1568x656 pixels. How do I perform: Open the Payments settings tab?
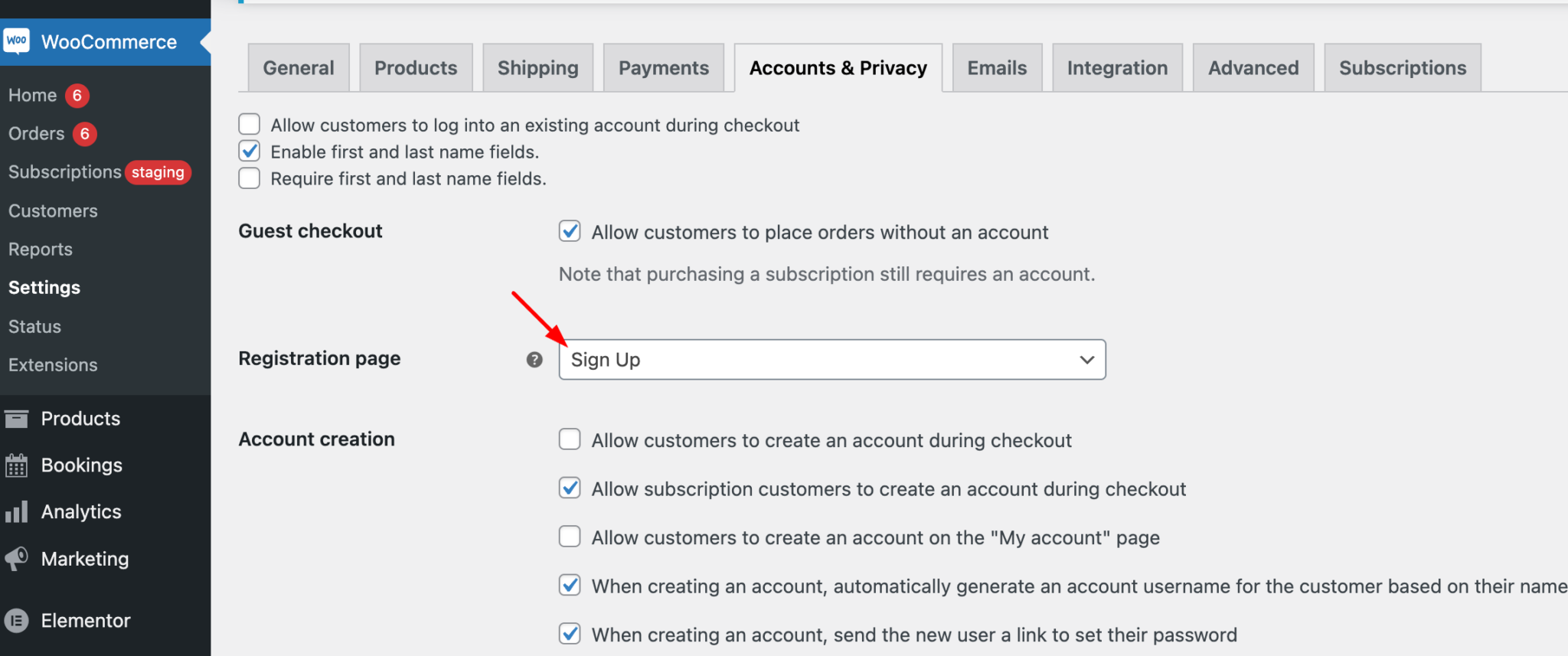click(663, 67)
